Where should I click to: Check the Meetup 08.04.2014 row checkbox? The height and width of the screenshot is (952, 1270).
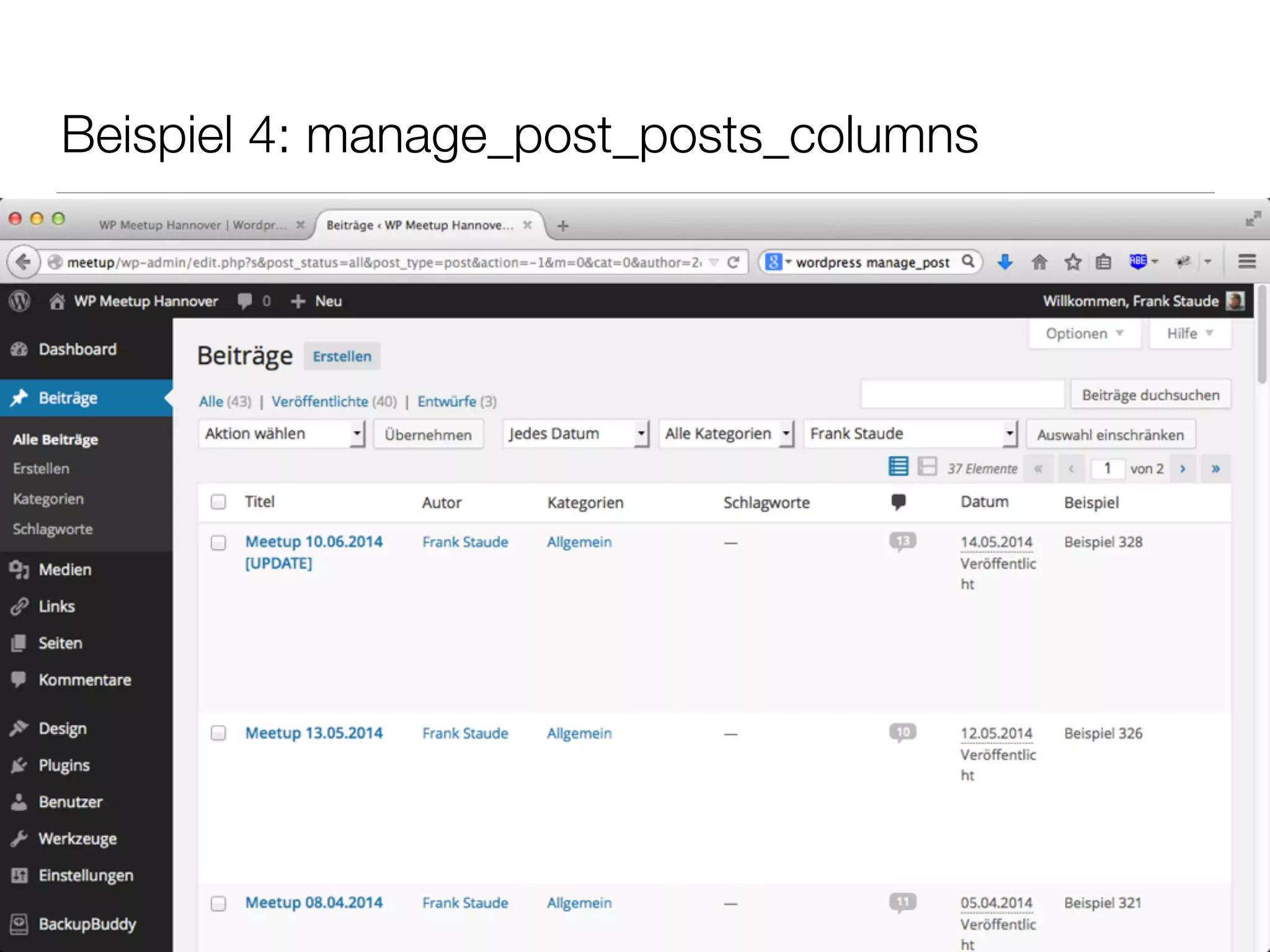(218, 904)
